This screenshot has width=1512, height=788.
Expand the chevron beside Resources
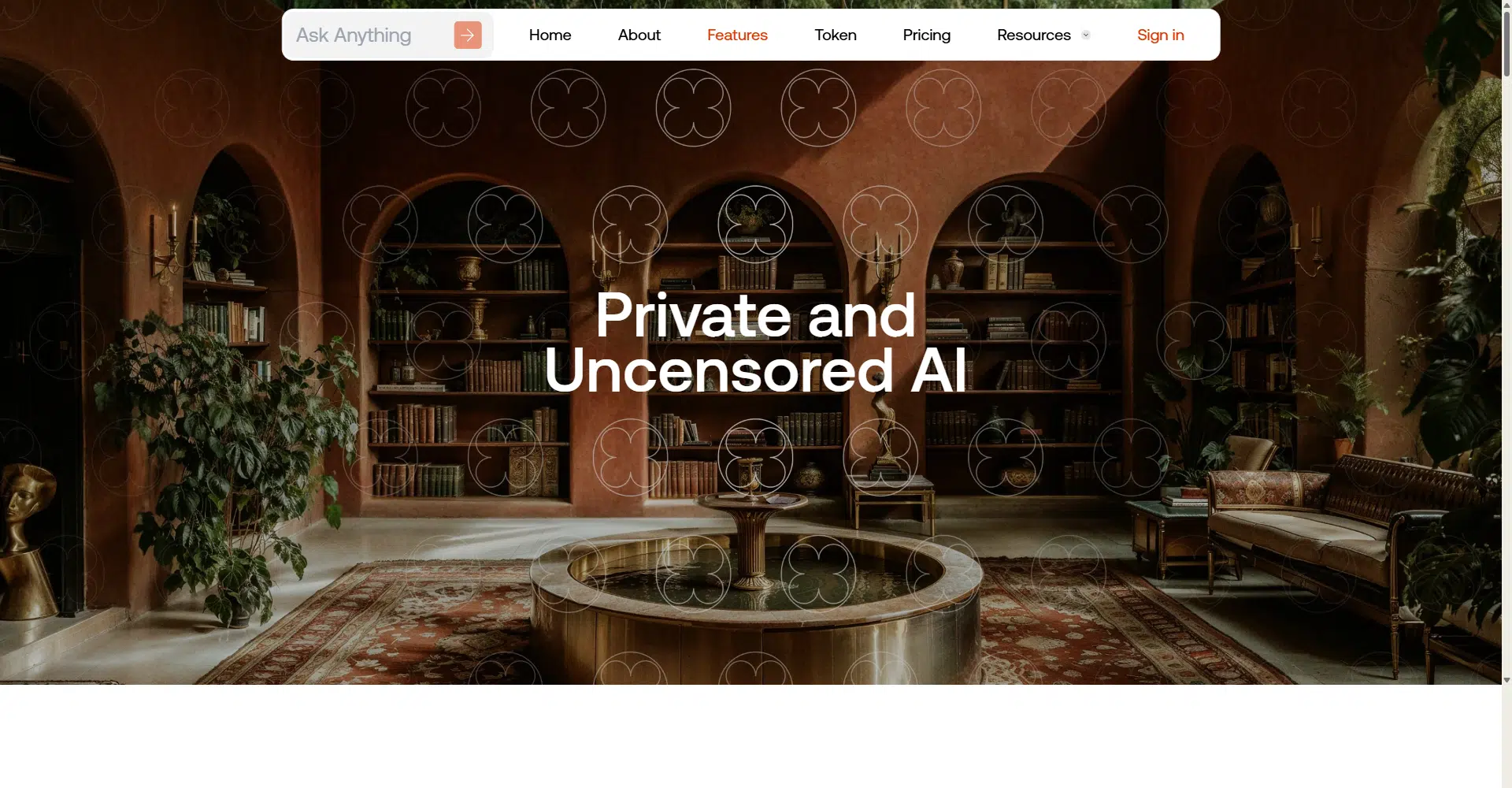tap(1086, 35)
